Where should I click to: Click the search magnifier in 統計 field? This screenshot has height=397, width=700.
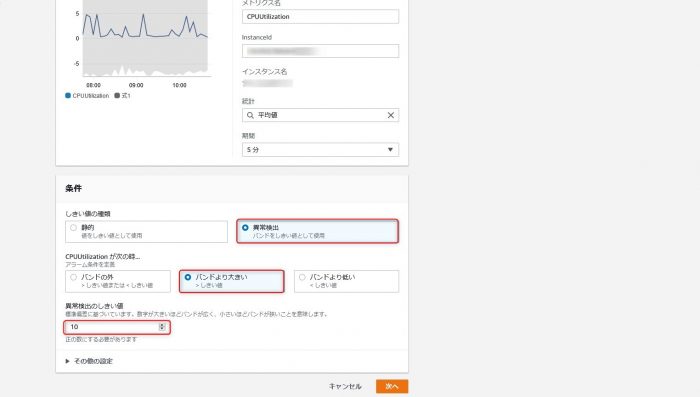coord(250,115)
